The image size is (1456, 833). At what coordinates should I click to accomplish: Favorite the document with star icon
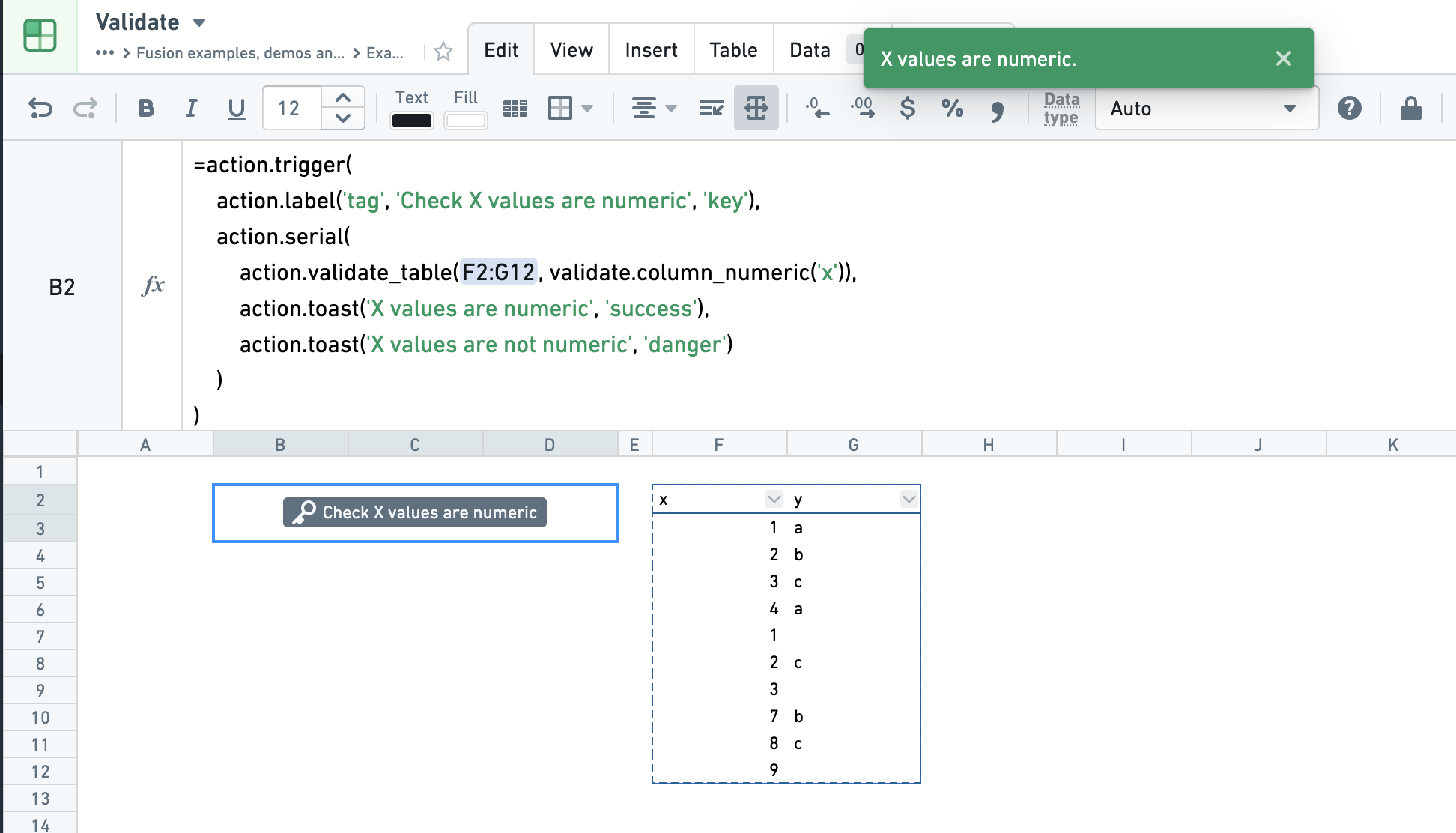(443, 52)
